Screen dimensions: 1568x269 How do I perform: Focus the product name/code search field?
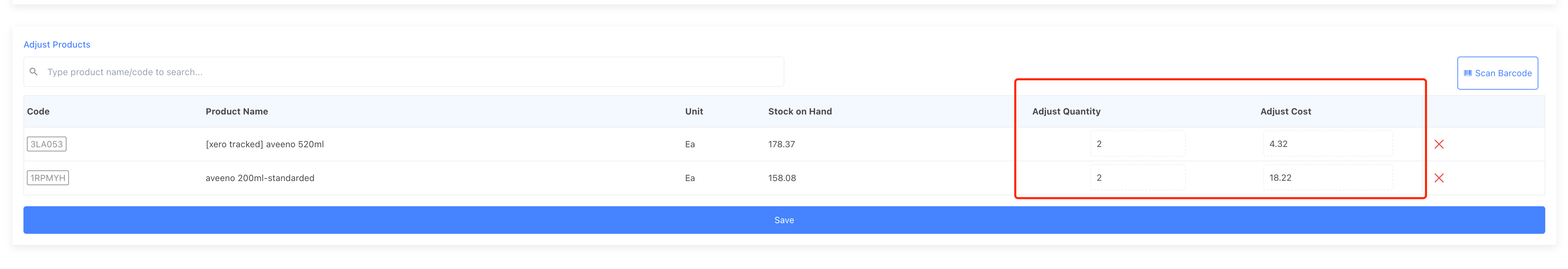click(404, 72)
